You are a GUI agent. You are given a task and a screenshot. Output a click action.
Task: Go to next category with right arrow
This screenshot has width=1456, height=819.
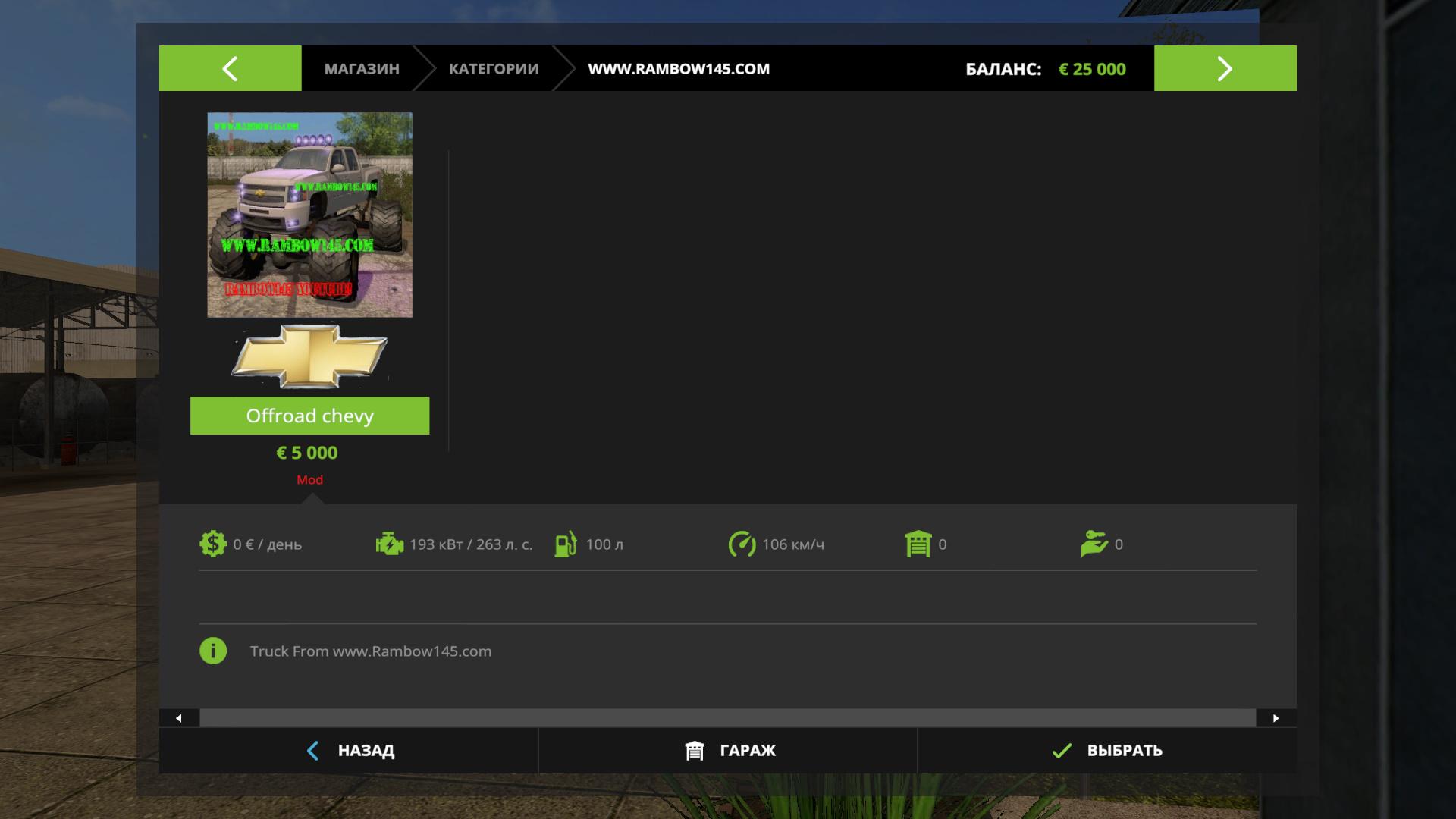[x=1225, y=68]
